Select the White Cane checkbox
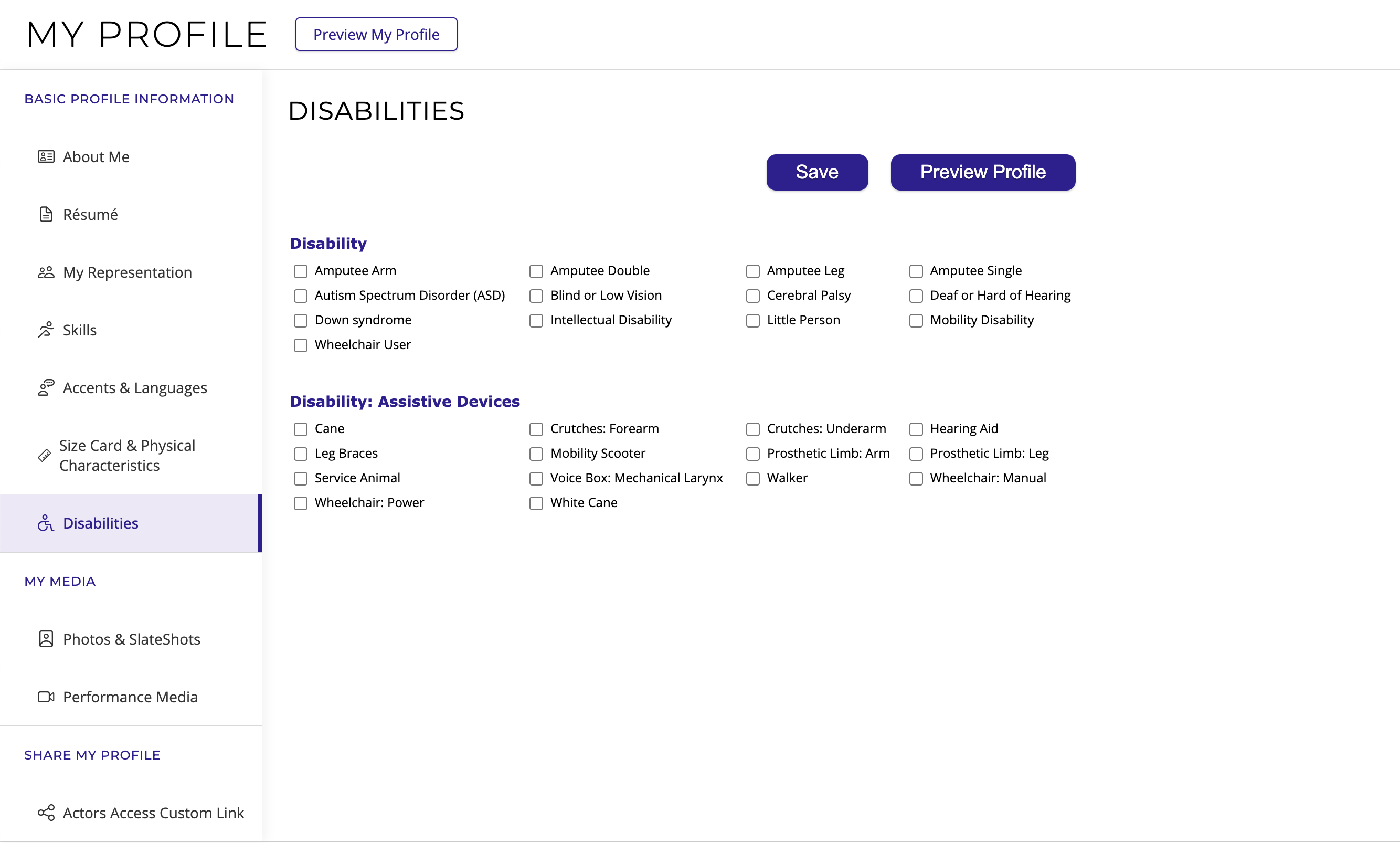1400x843 pixels. coord(536,503)
